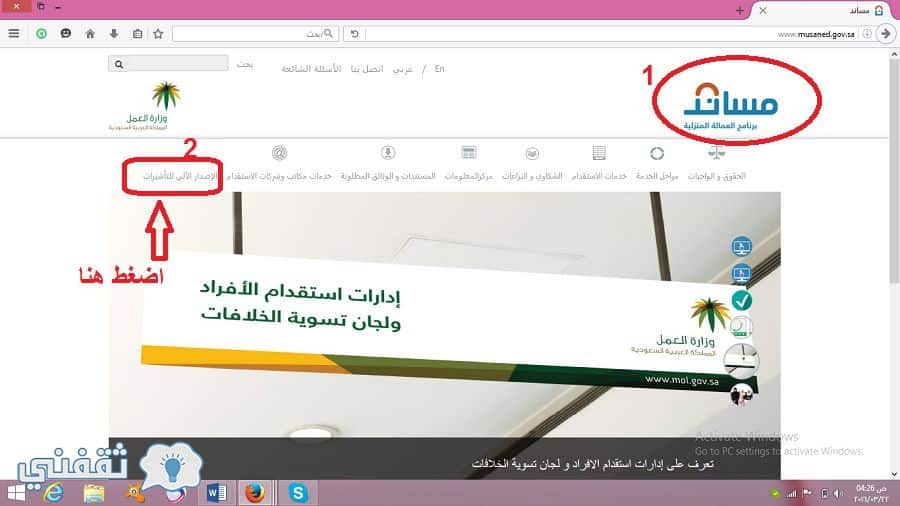This screenshot has height=506, width=900.
Task: Open the downloads arrow icon
Action: pos(114,34)
